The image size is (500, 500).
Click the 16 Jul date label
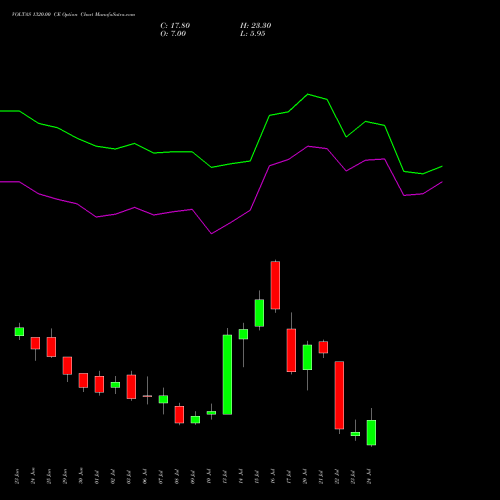pyautogui.click(x=273, y=476)
